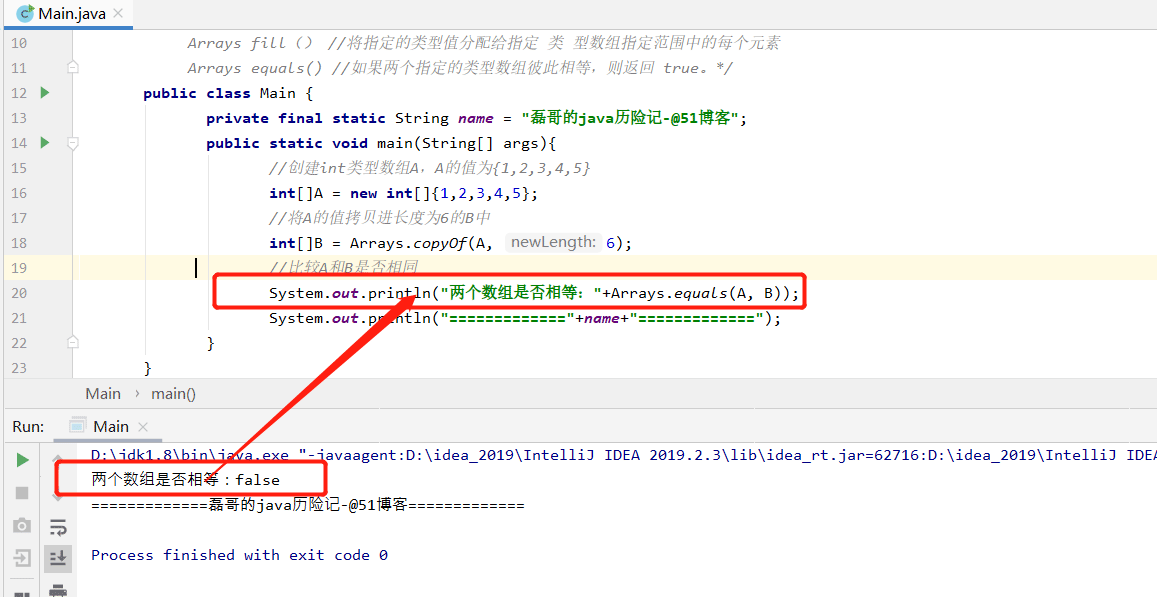Click the Main run configuration icon
1157x597 pixels.
coord(77,426)
